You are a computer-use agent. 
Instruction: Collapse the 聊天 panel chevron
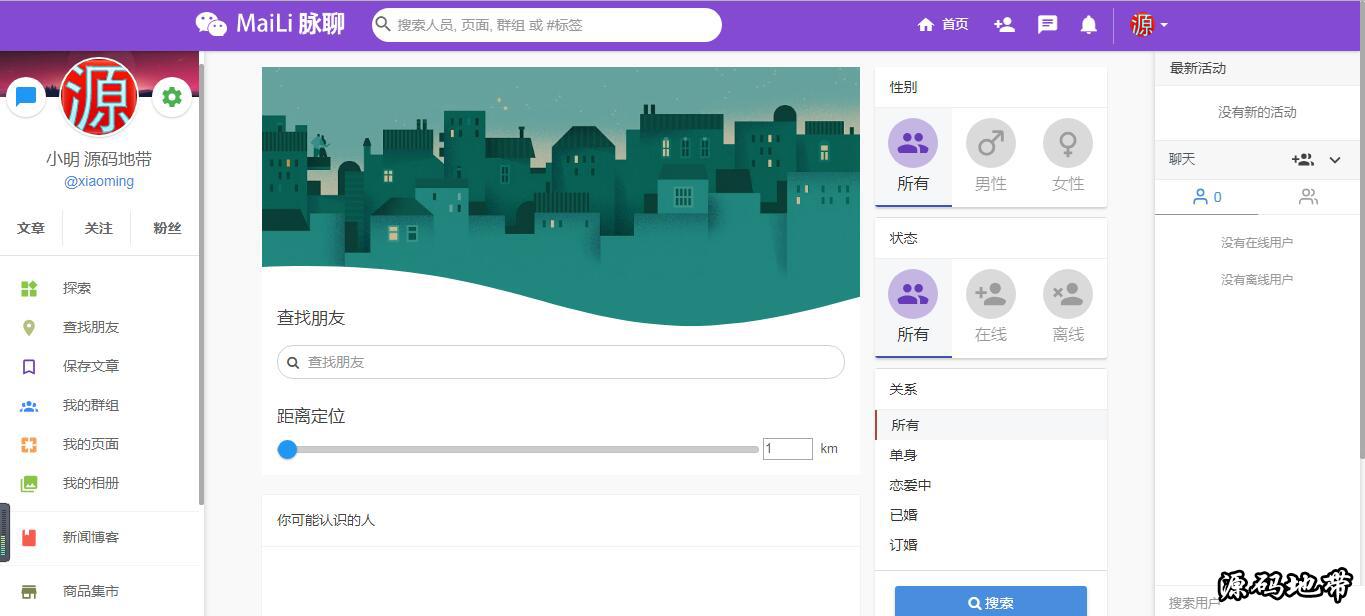pyautogui.click(x=1335, y=160)
